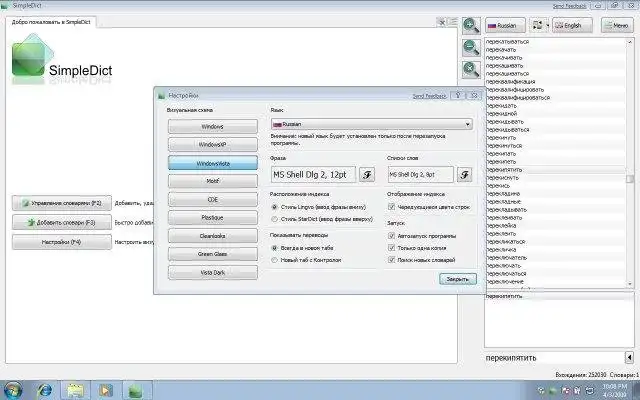The height and width of the screenshot is (400, 640).
Task: Click Send Feedback link in the settings dialog
Action: point(429,96)
